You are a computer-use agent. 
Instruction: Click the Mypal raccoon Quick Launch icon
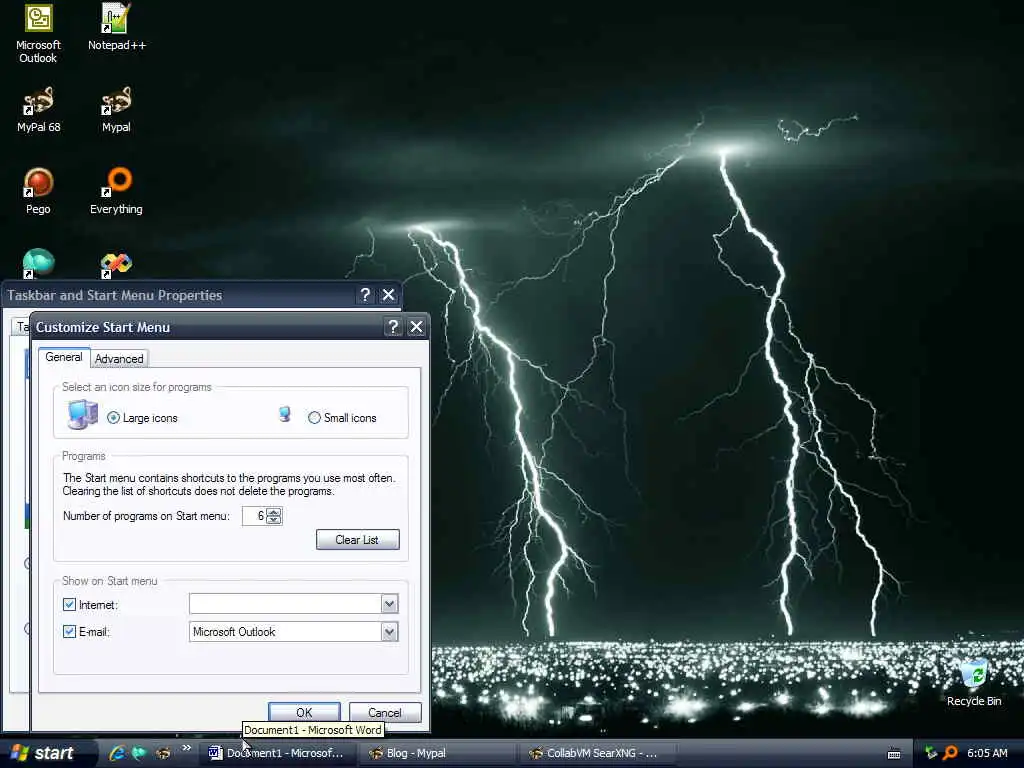pos(163,753)
